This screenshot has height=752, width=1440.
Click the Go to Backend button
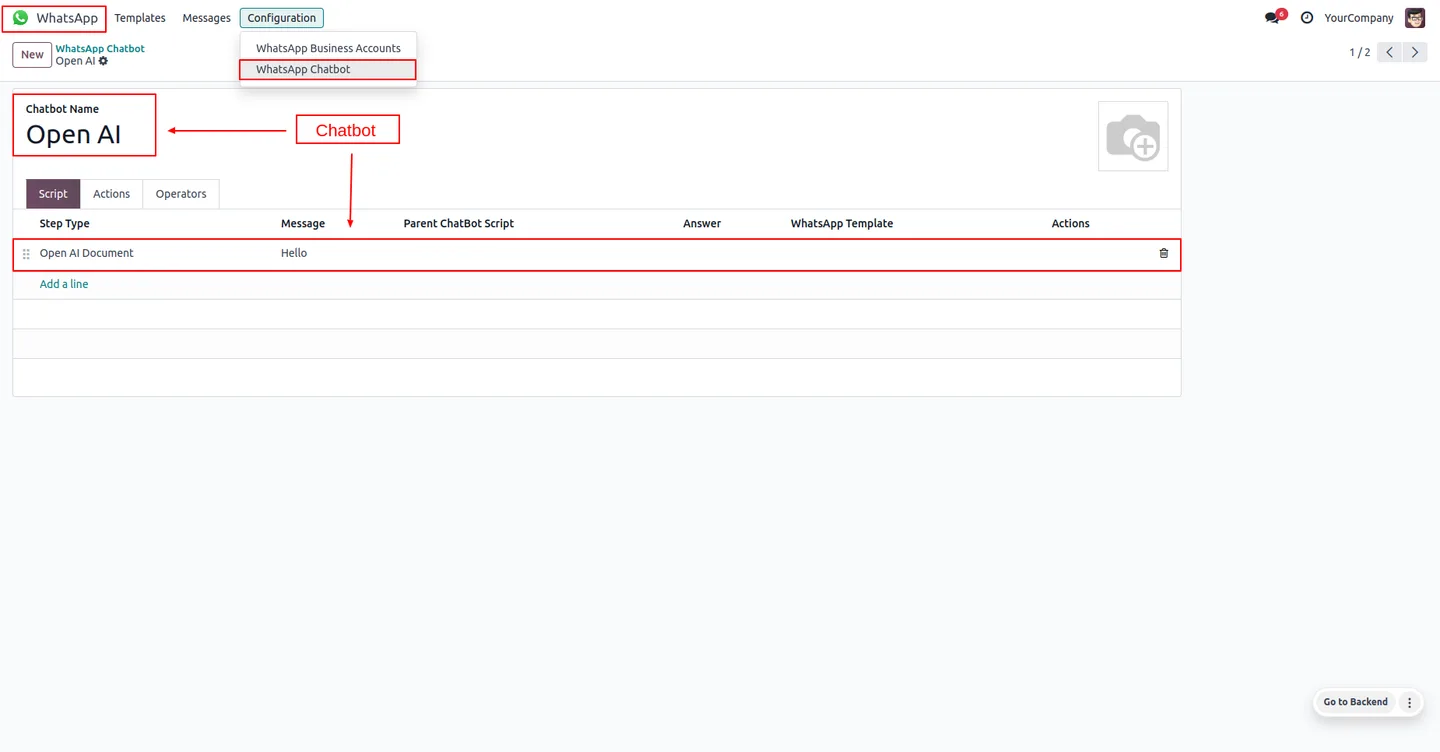click(x=1355, y=702)
